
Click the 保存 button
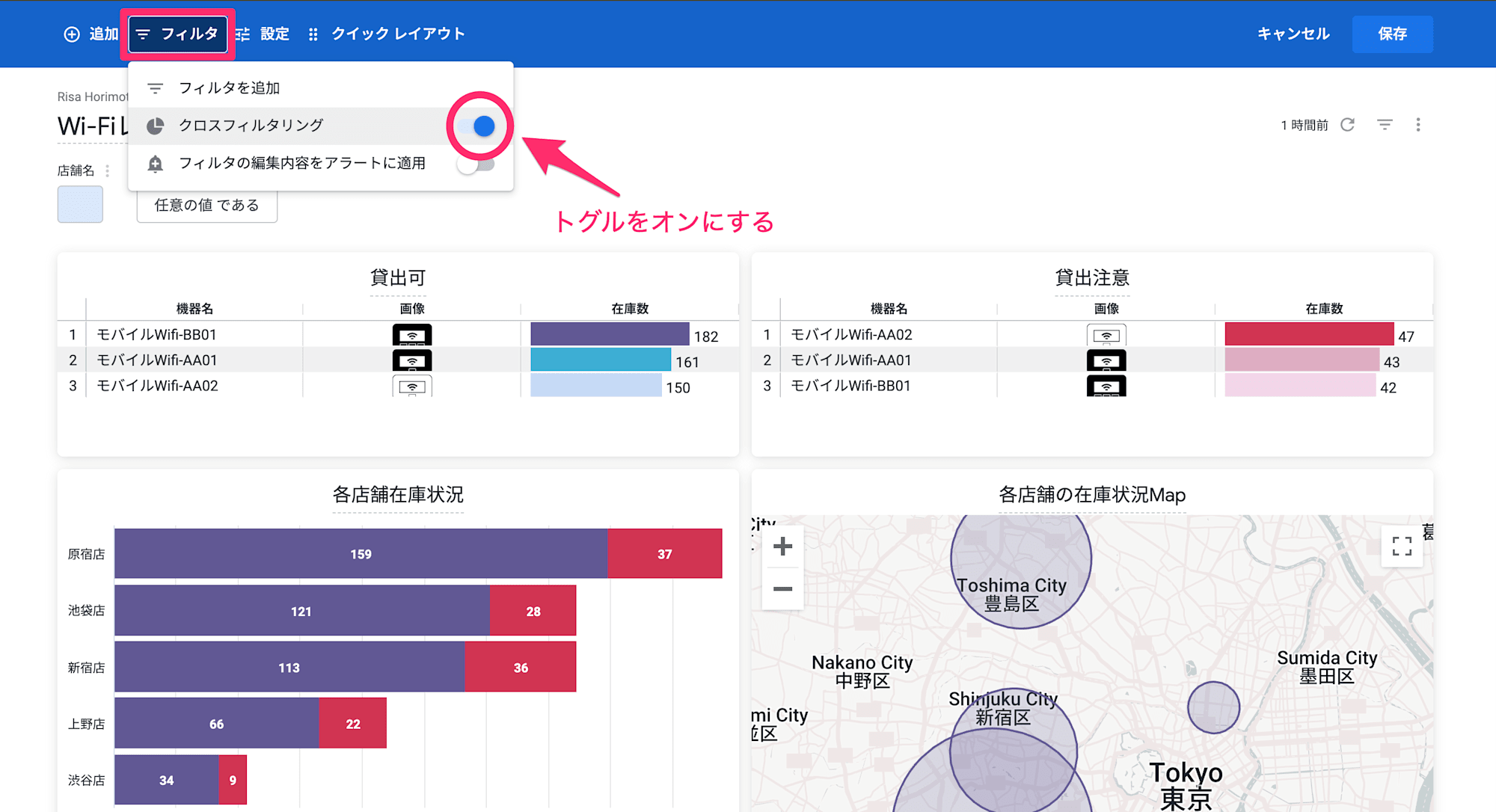1392,34
